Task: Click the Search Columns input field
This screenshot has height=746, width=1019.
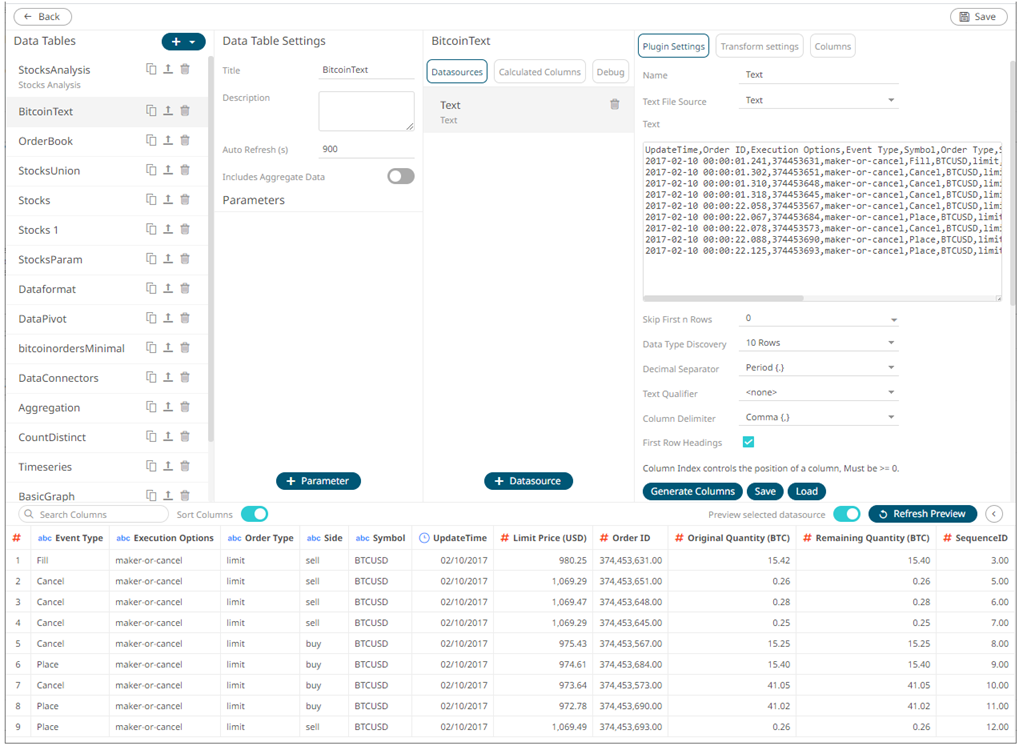Action: tap(95, 514)
